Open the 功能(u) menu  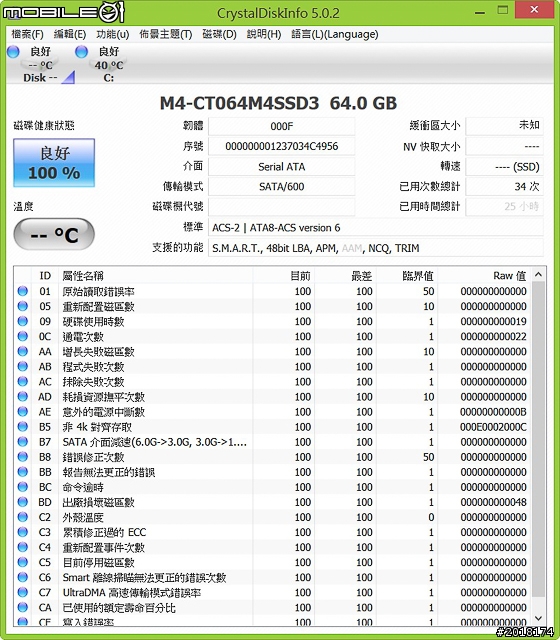(113, 34)
